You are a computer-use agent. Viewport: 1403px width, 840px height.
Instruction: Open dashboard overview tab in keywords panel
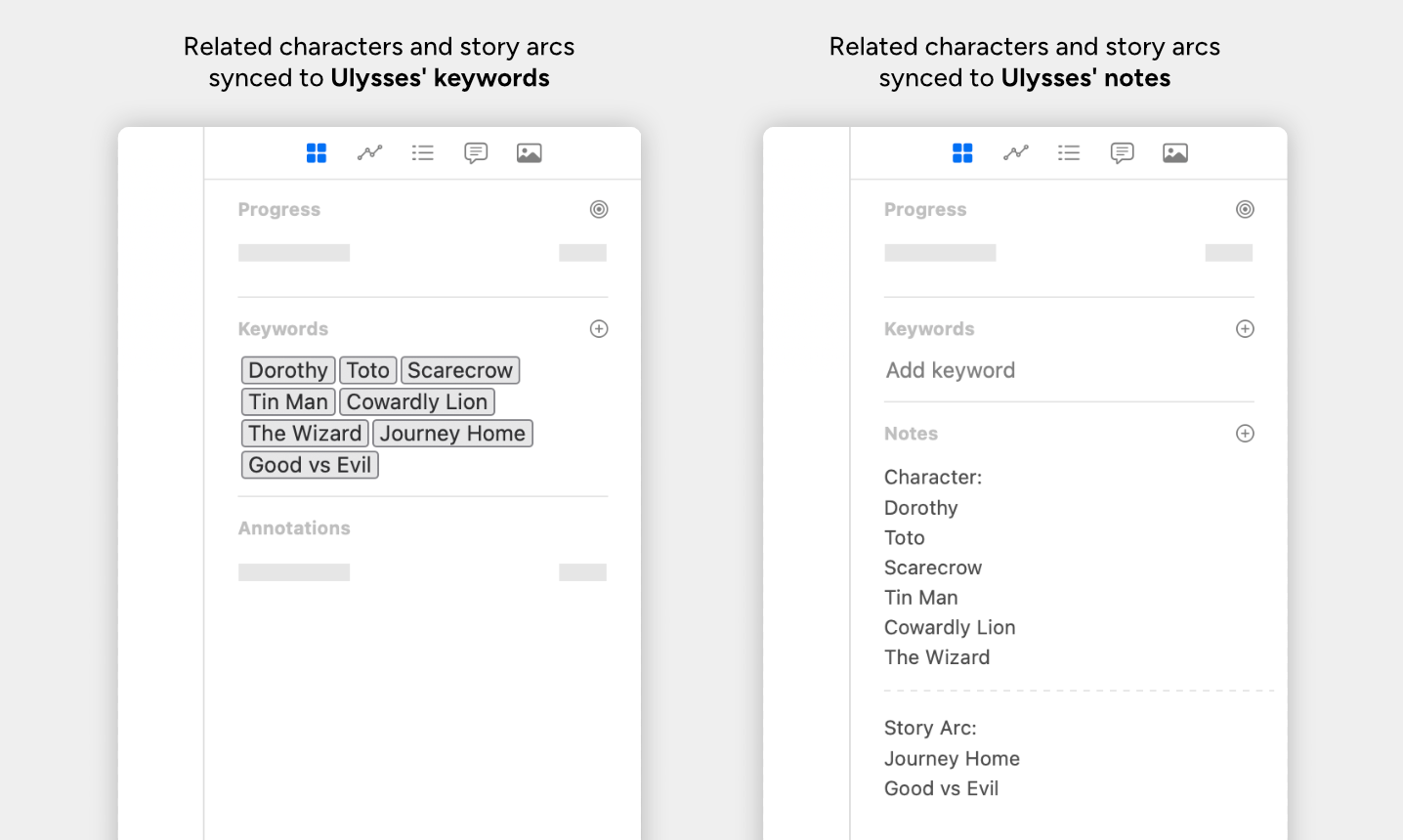[317, 152]
